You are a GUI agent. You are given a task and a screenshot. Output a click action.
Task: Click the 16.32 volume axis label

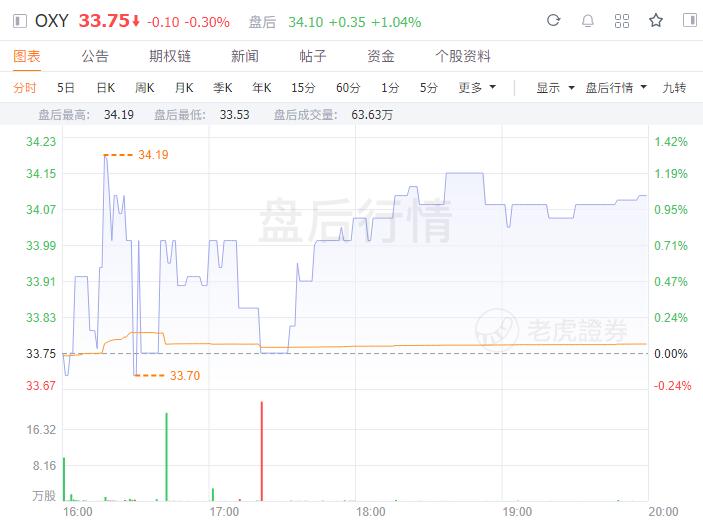point(41,430)
